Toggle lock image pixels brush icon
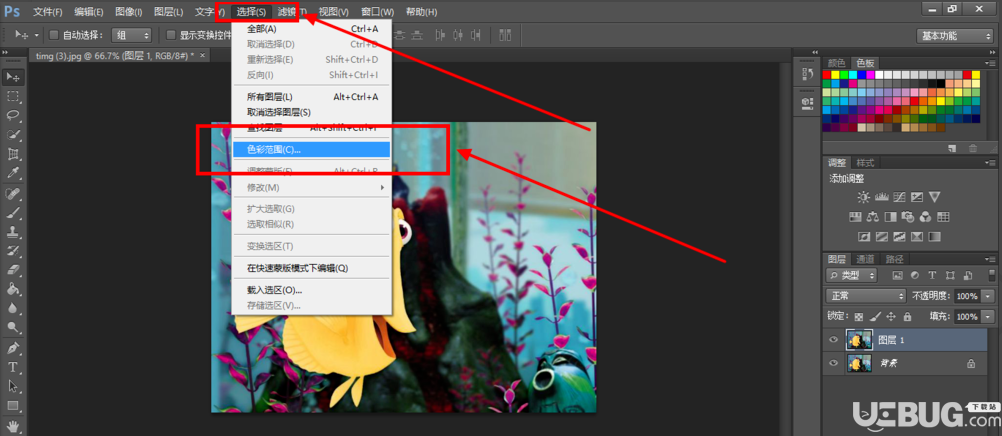1002x436 pixels. click(875, 316)
